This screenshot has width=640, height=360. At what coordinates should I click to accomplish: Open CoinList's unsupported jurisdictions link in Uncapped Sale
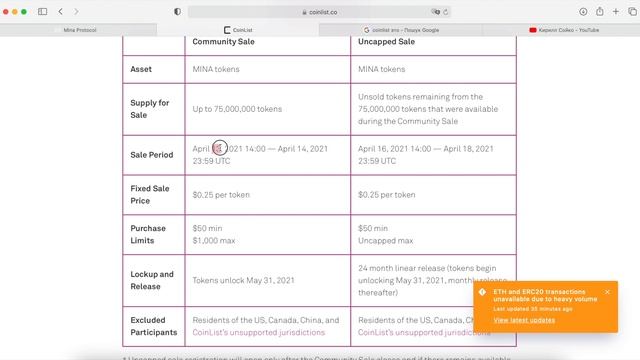click(x=424, y=333)
